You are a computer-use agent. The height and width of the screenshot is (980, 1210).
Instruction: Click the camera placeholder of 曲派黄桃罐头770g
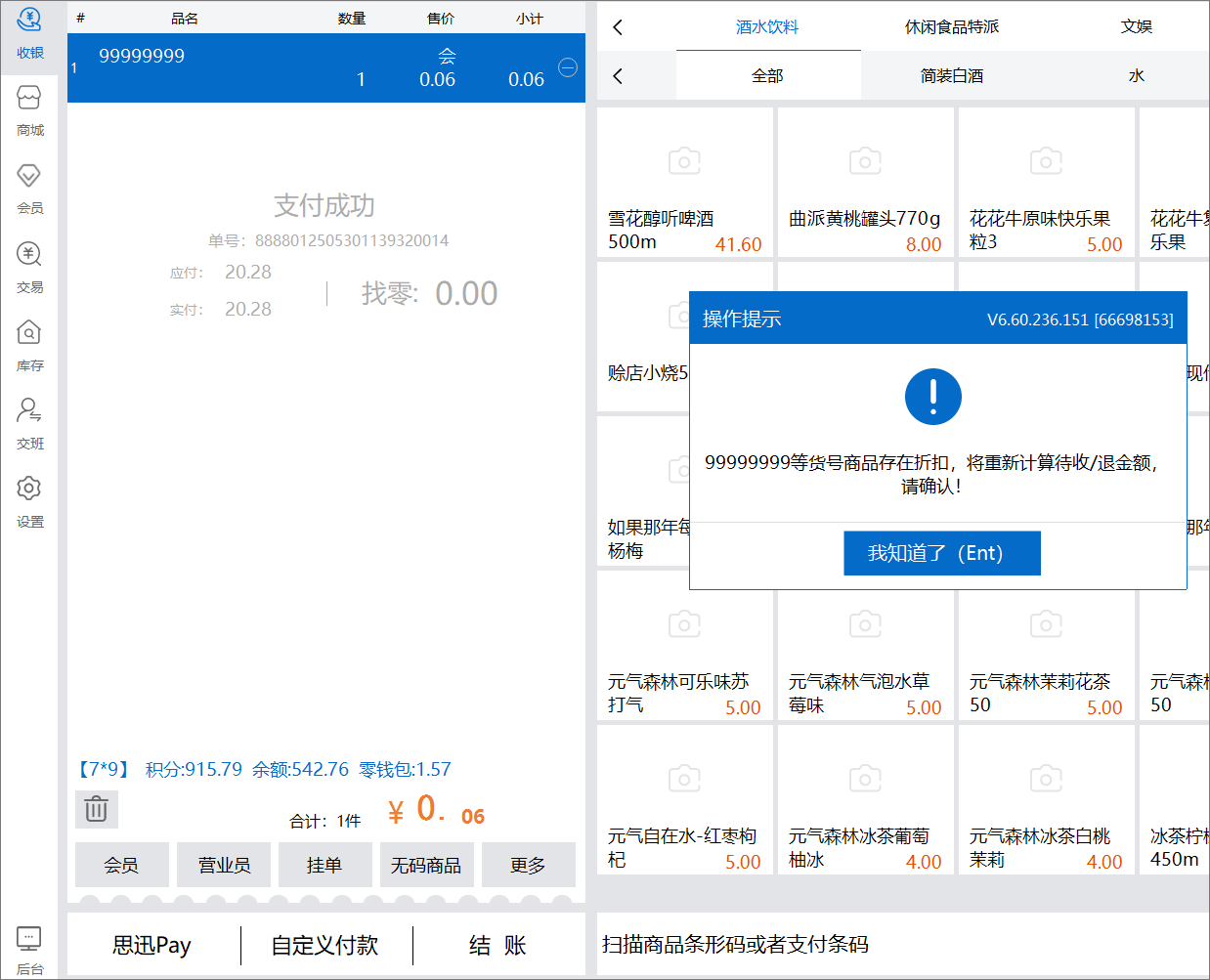[865, 160]
